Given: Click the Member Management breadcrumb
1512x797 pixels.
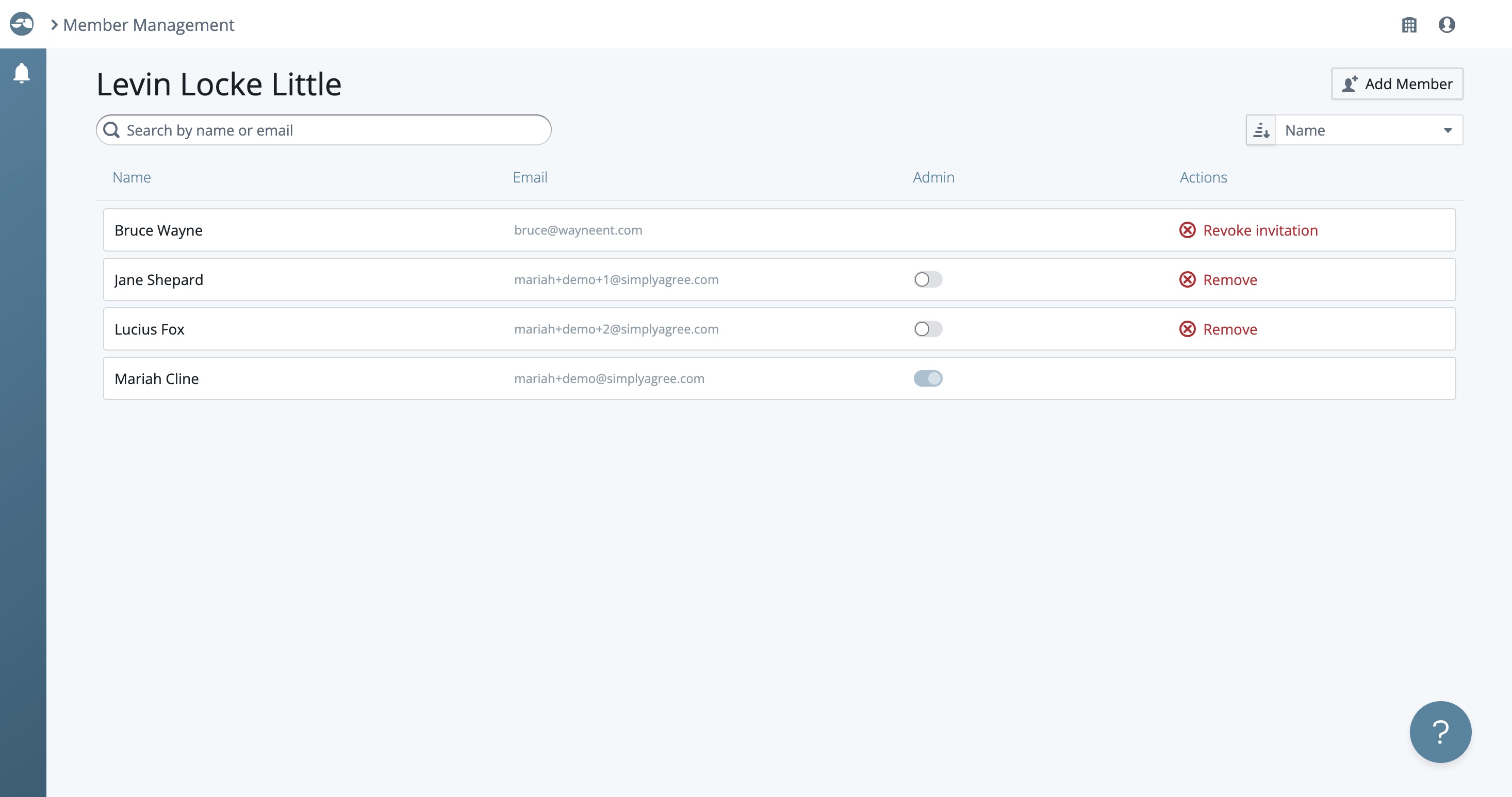Looking at the screenshot, I should pyautogui.click(x=149, y=25).
